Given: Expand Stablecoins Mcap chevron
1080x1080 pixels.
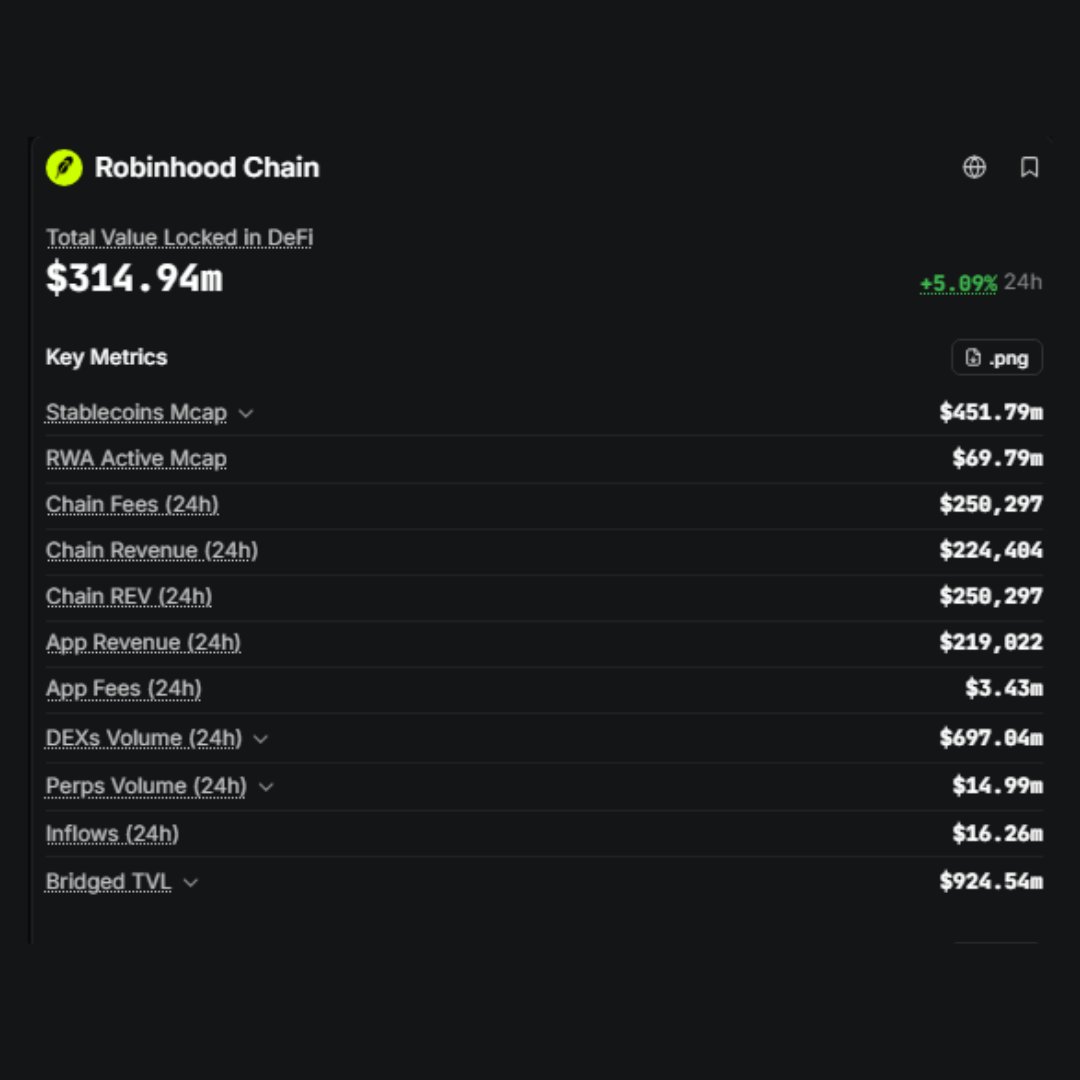Looking at the screenshot, I should (x=246, y=413).
